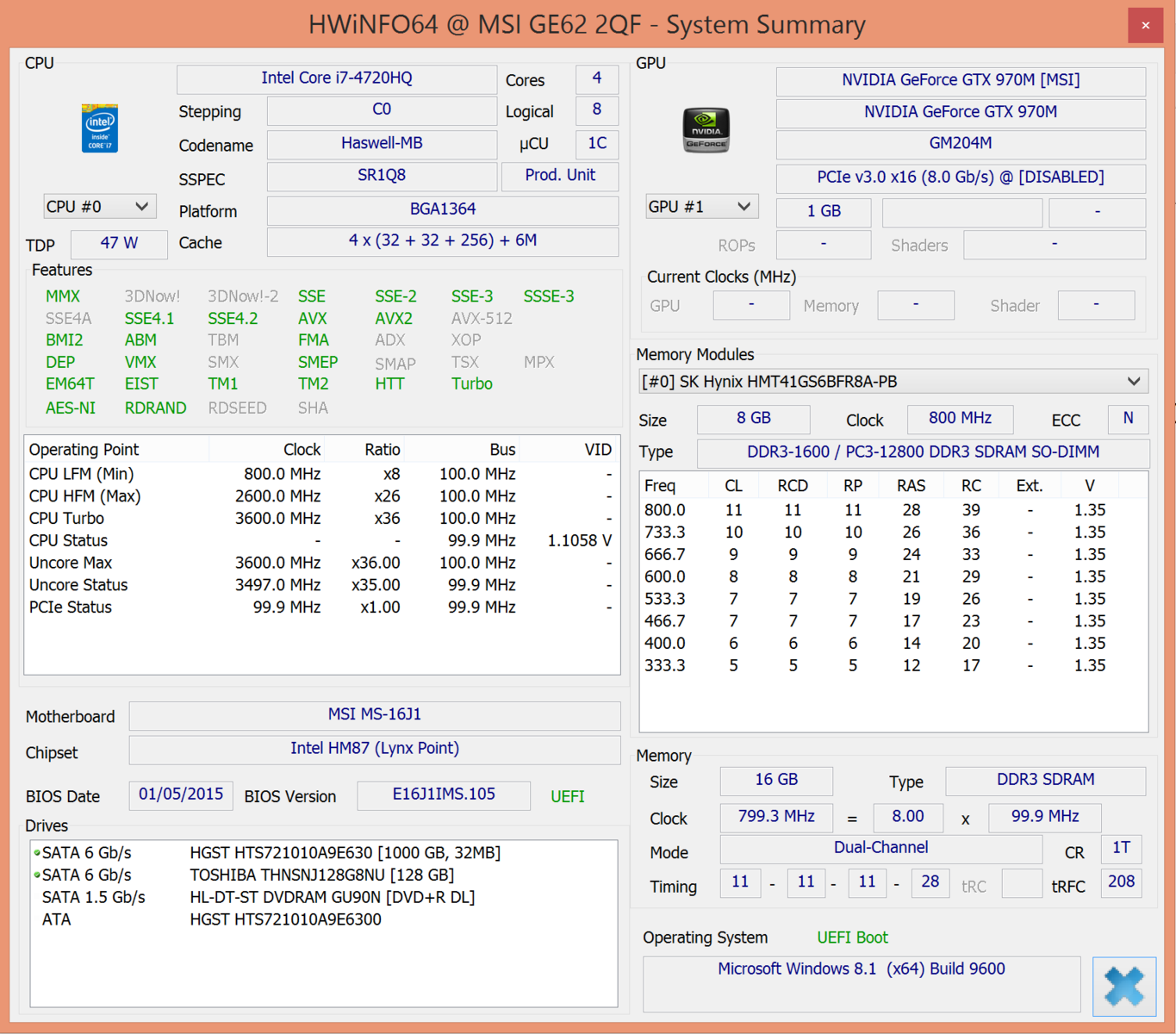1176x1034 pixels.
Task: Click the C0 stepping field
Action: click(x=382, y=110)
